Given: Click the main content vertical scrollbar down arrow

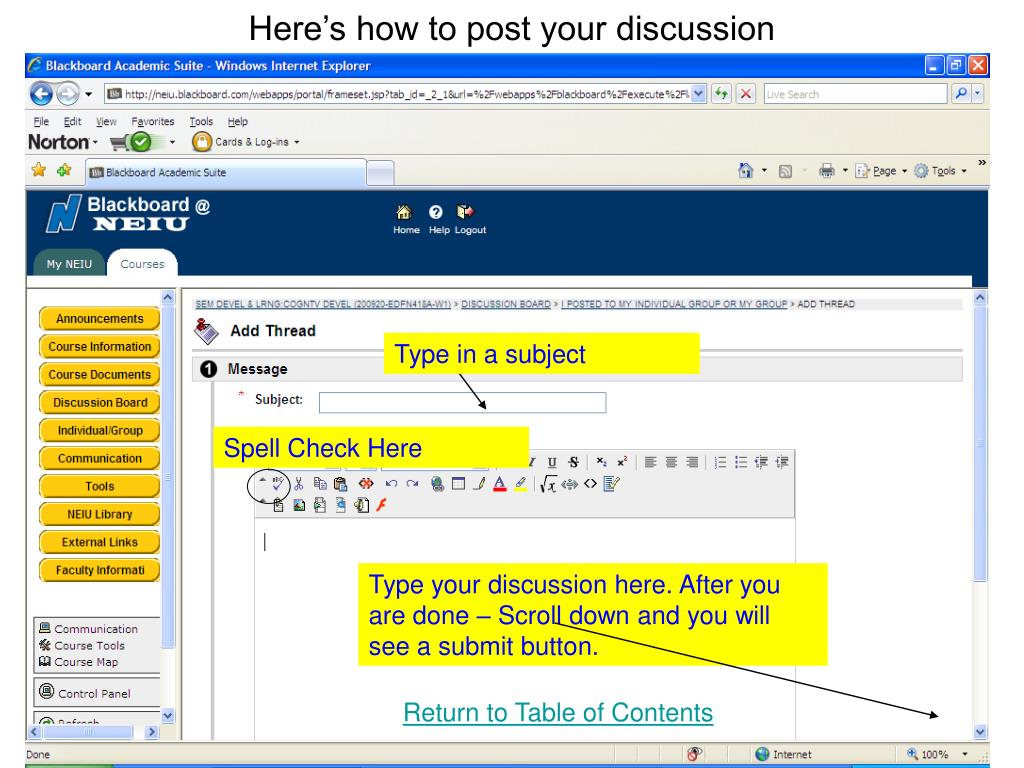Looking at the screenshot, I should click(x=980, y=732).
